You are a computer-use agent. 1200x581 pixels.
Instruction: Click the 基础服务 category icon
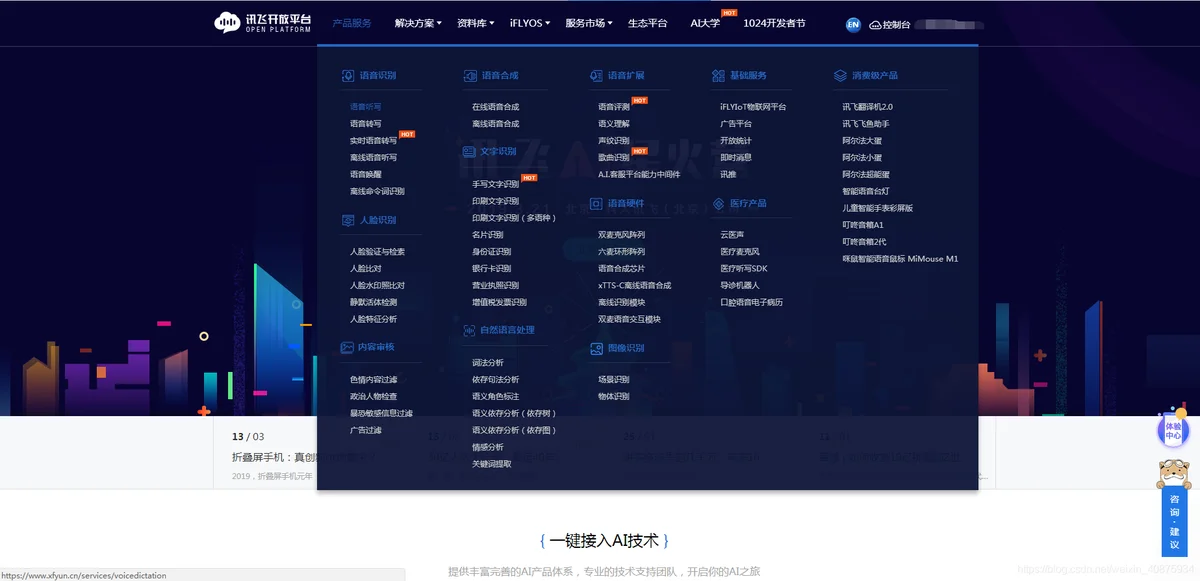[719, 75]
